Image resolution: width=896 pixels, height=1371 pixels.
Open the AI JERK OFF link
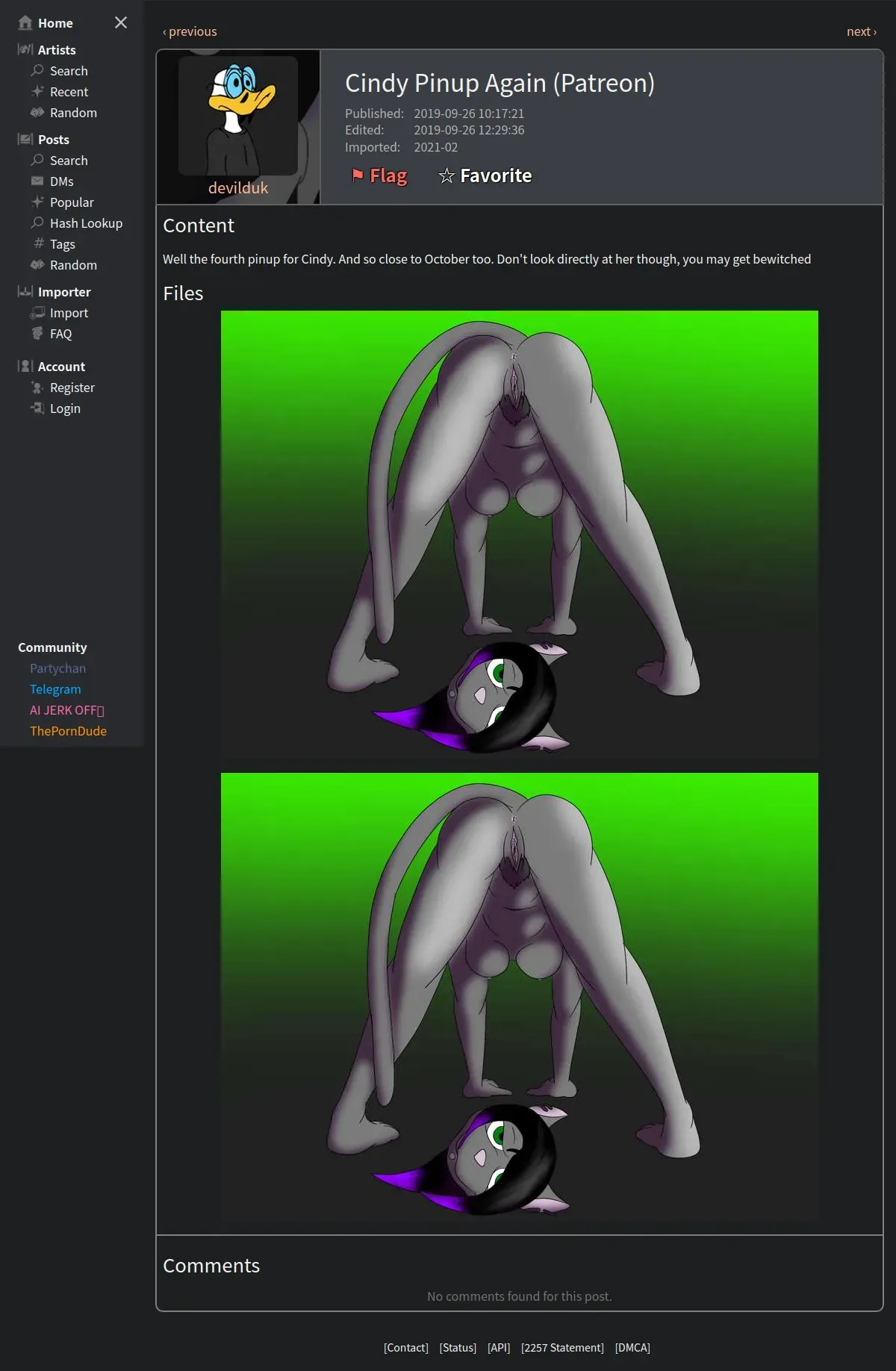click(x=67, y=710)
